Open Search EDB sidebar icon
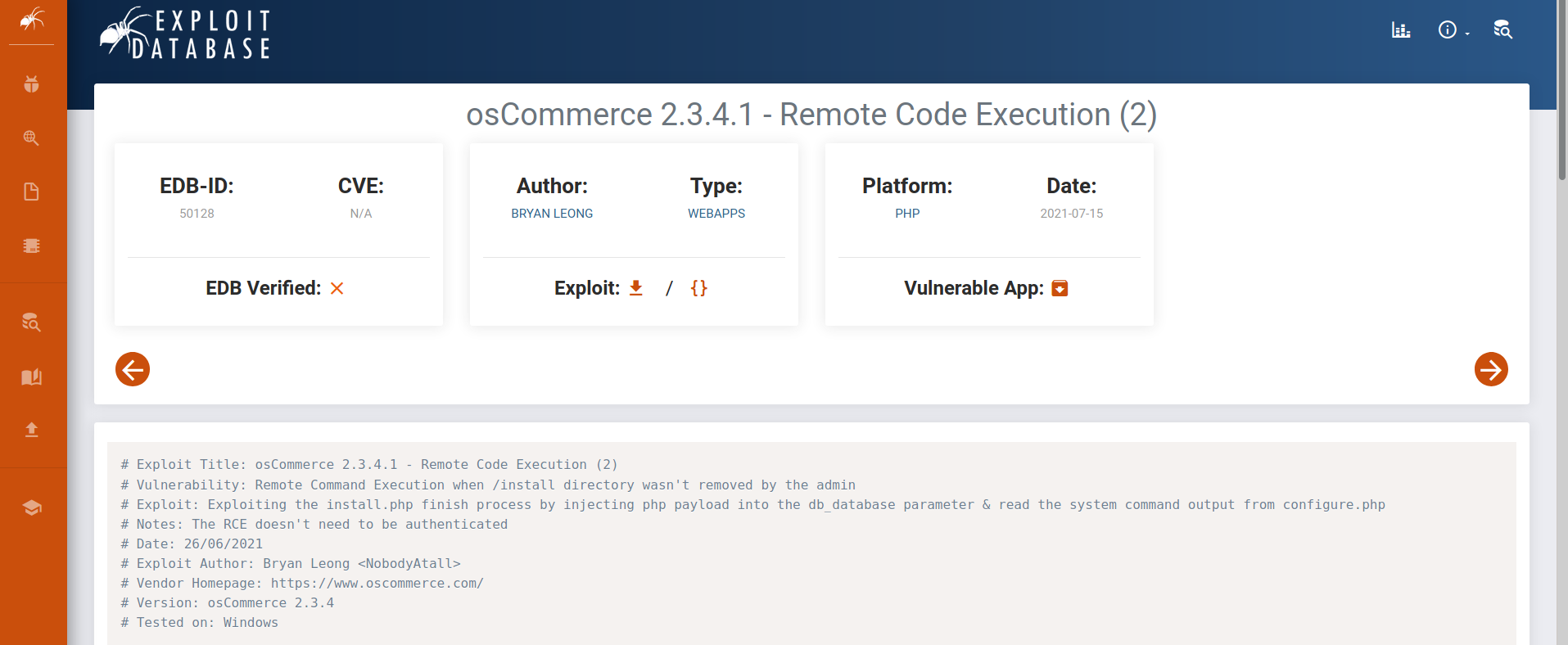Viewport: 1568px width, 645px height. [x=32, y=322]
